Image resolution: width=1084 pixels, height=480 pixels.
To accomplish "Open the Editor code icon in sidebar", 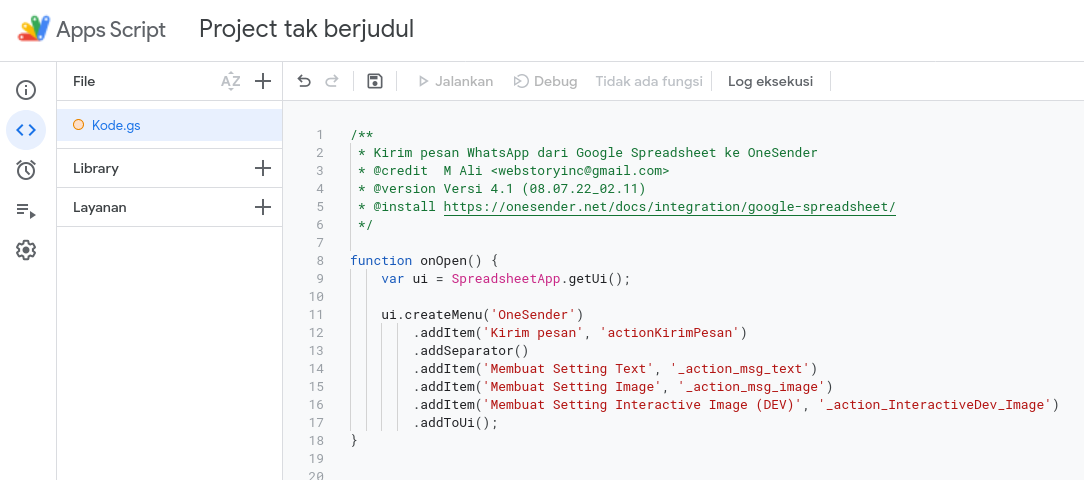I will tap(26, 130).
